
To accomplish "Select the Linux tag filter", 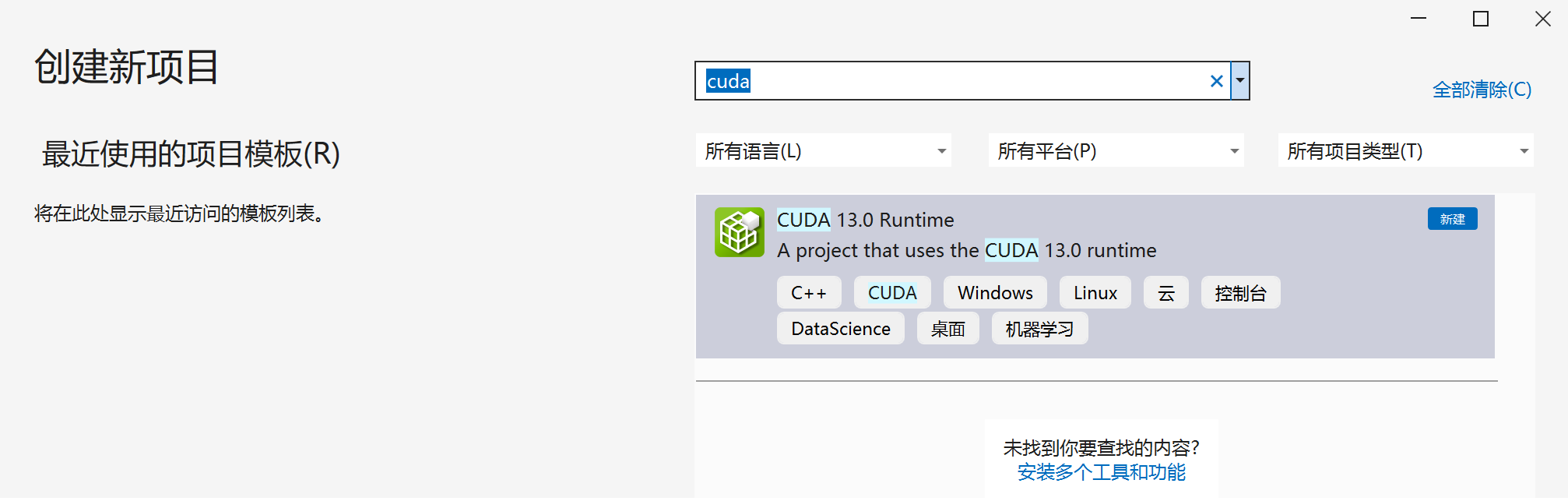I will 1095,292.
